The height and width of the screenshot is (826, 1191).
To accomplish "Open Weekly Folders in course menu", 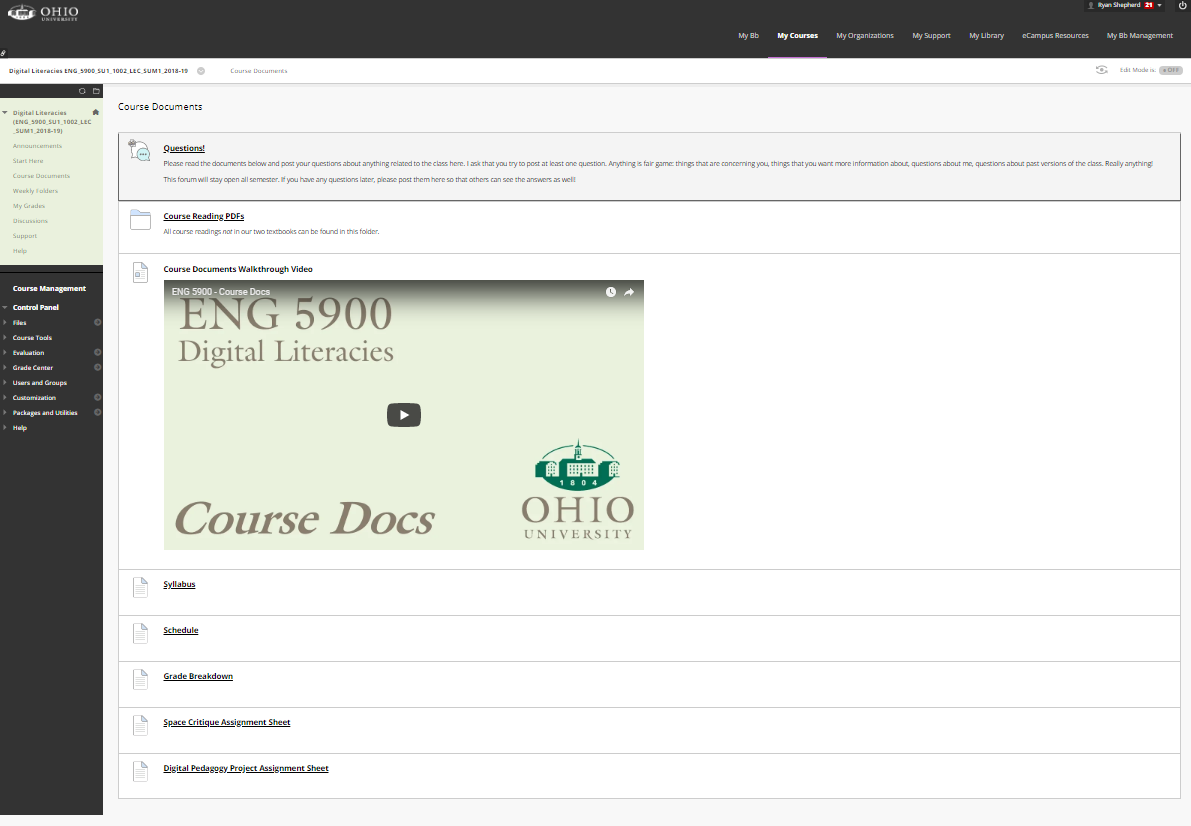I will click(x=35, y=191).
